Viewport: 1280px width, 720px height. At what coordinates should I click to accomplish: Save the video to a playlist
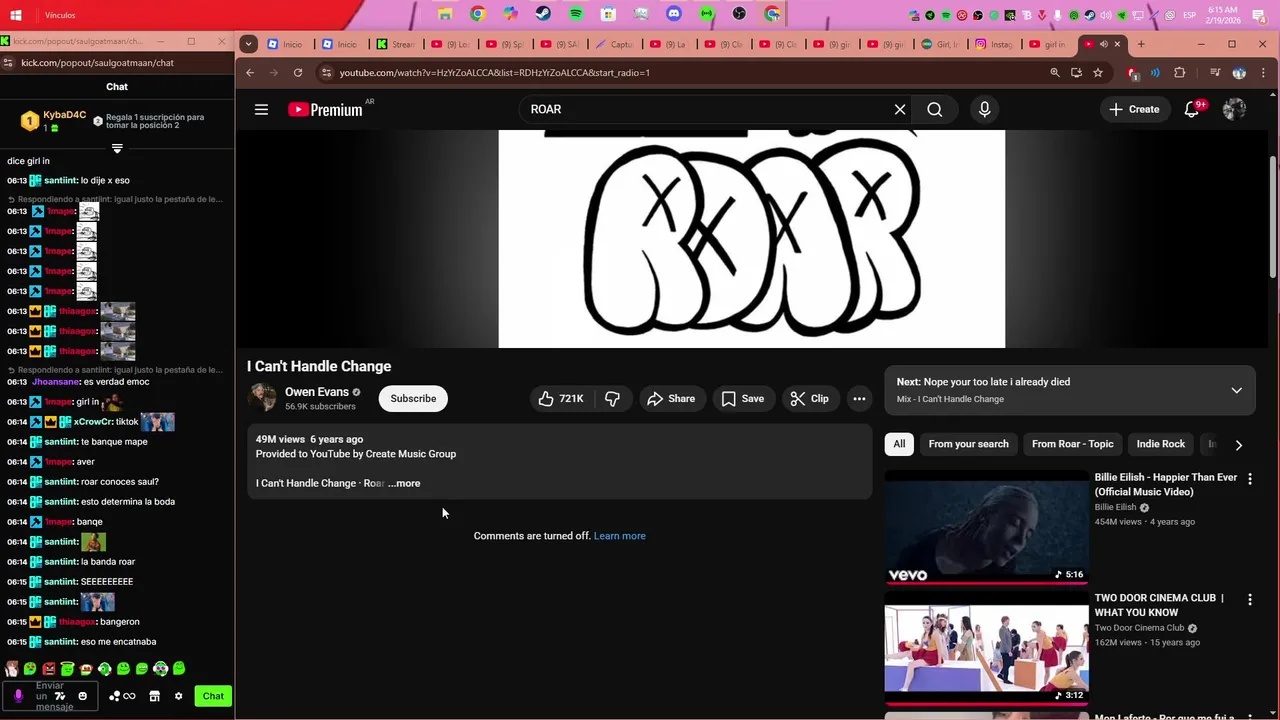coord(743,399)
